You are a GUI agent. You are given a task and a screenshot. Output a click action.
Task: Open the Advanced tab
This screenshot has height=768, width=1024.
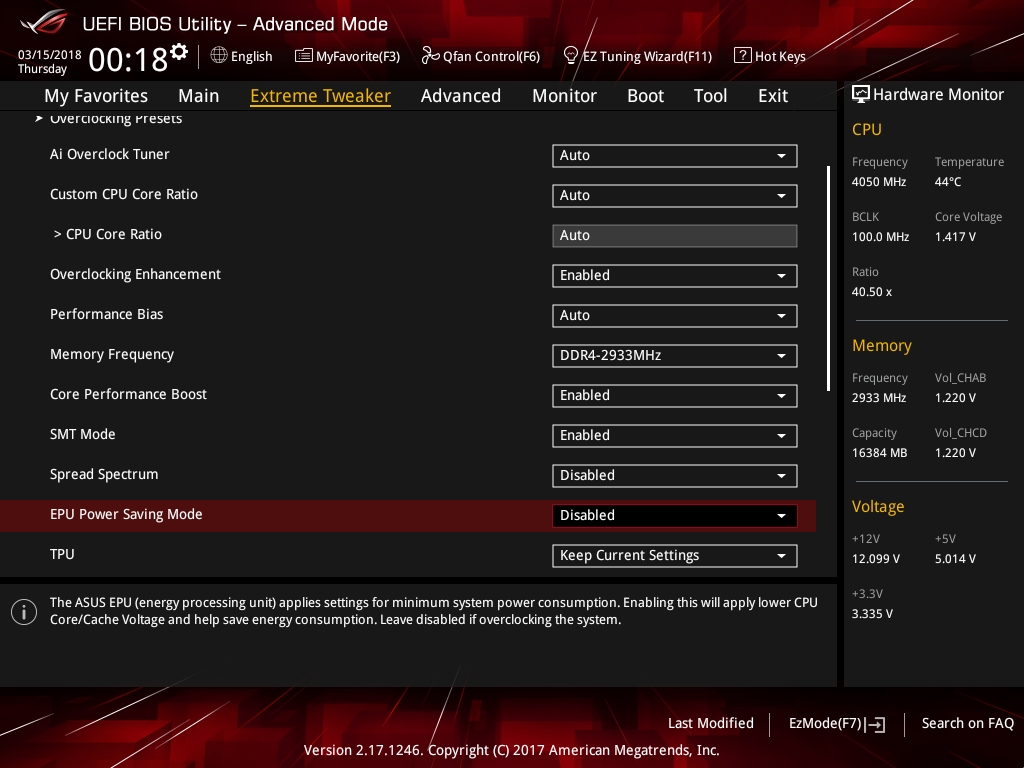460,96
